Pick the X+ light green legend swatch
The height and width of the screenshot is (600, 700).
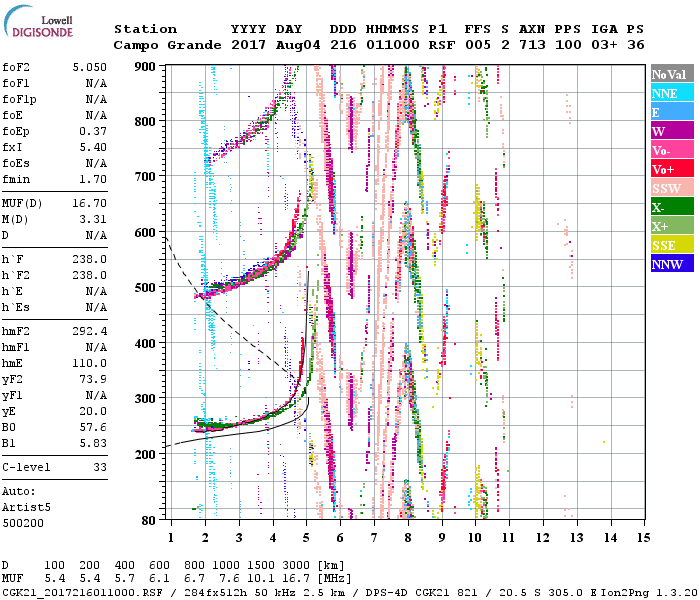[x=671, y=227]
